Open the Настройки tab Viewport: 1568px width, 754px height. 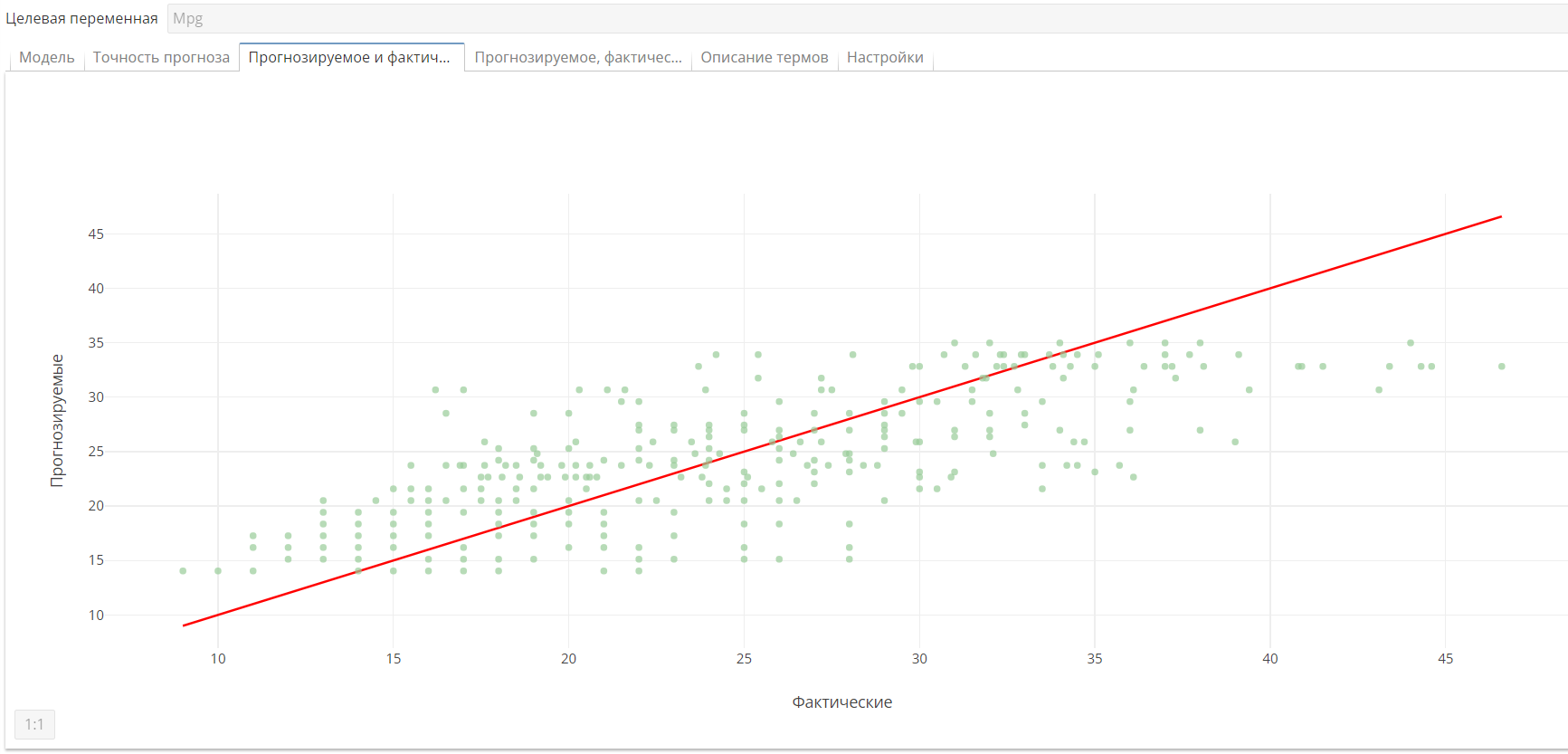click(885, 57)
